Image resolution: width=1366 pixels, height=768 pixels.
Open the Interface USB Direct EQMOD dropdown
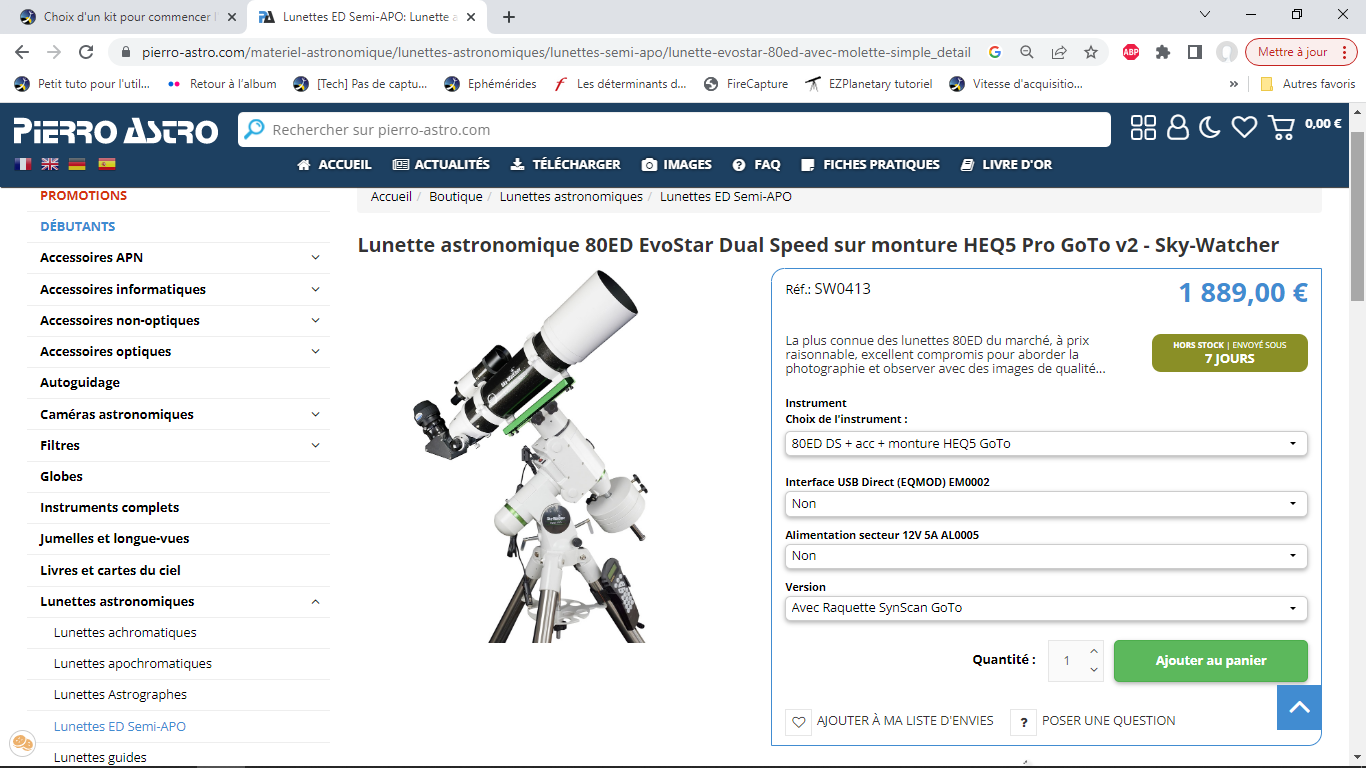pyautogui.click(x=1046, y=504)
